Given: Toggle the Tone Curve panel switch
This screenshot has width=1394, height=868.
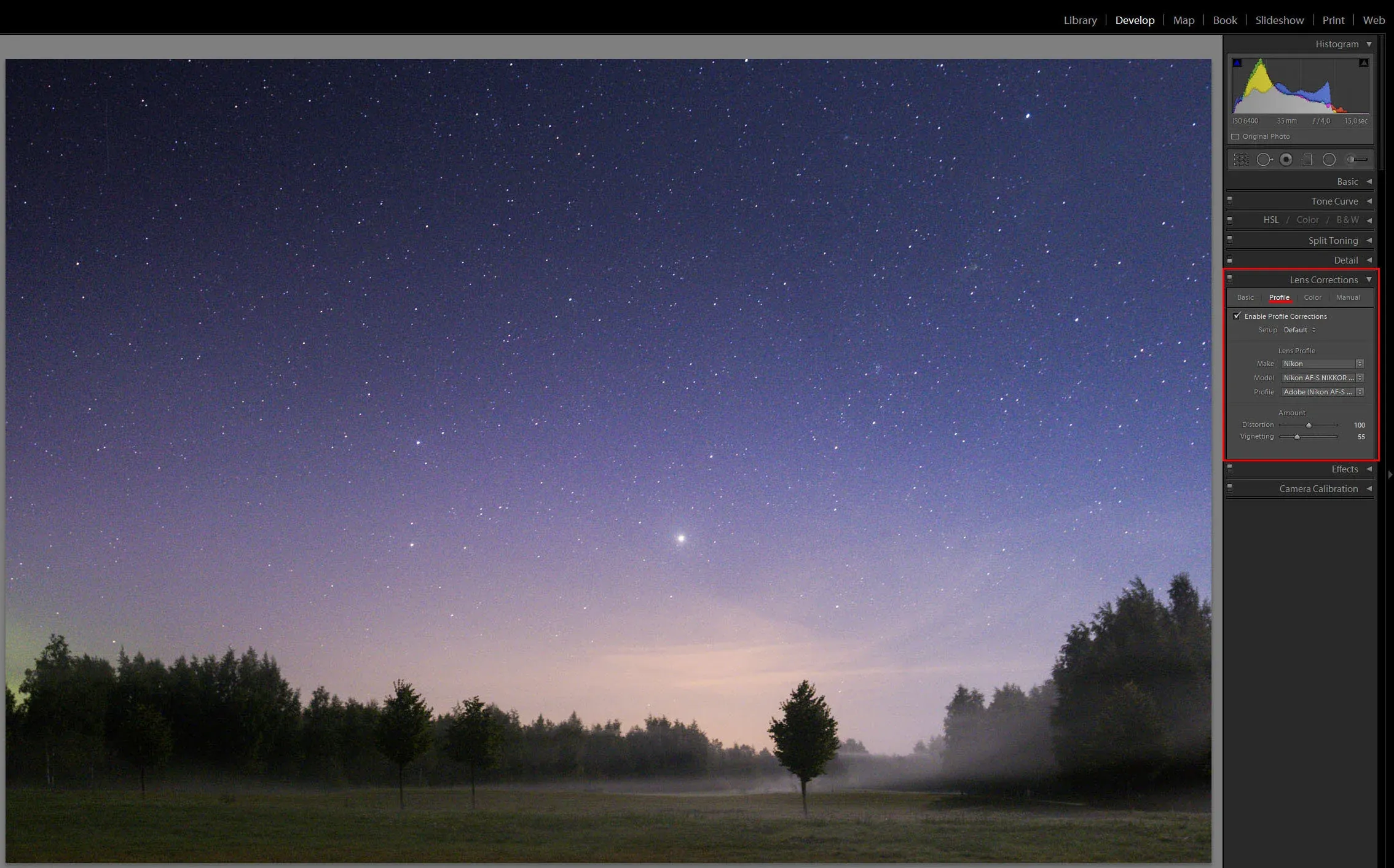Looking at the screenshot, I should tap(1230, 200).
